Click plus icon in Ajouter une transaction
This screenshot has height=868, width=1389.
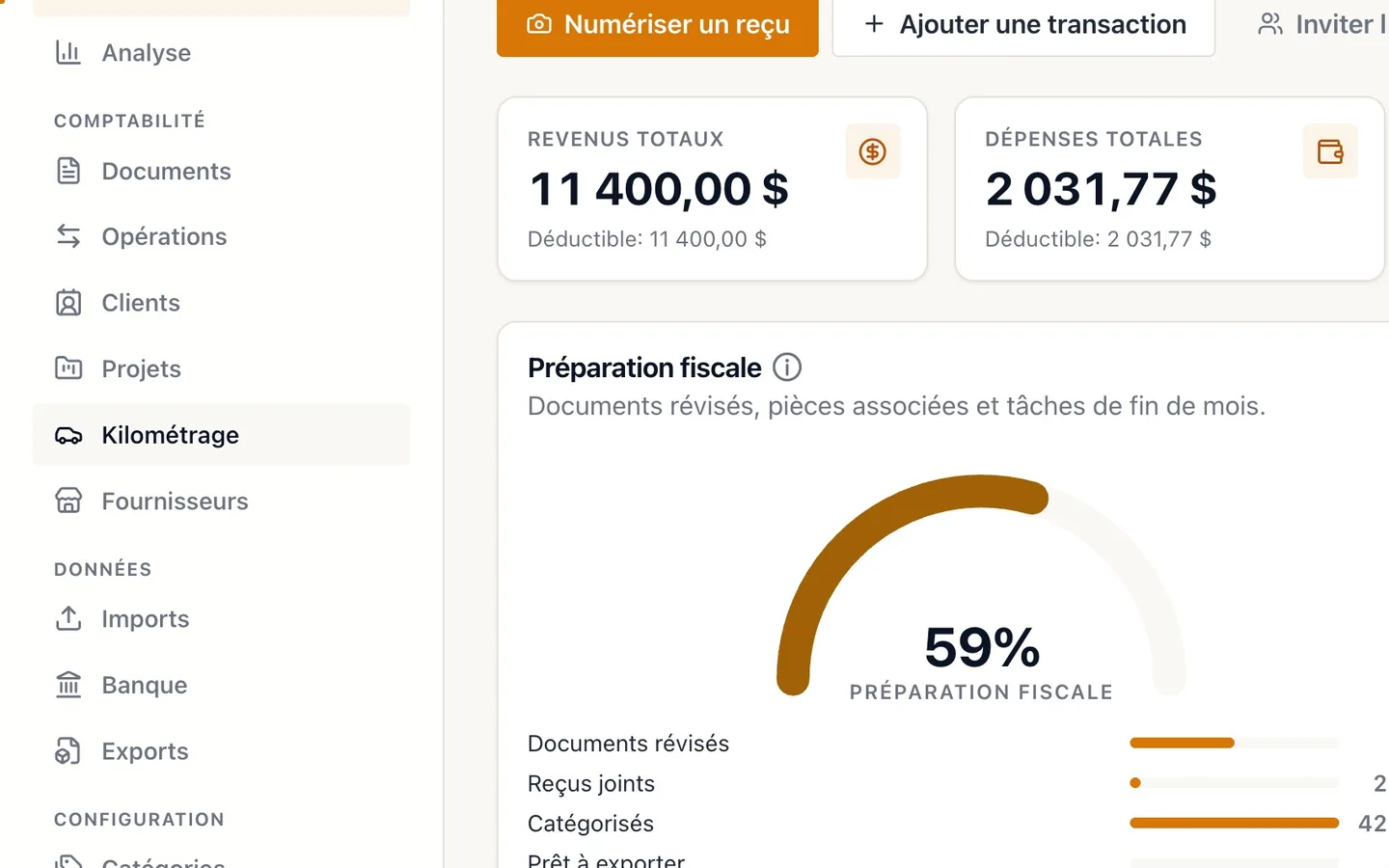pyautogui.click(x=874, y=24)
